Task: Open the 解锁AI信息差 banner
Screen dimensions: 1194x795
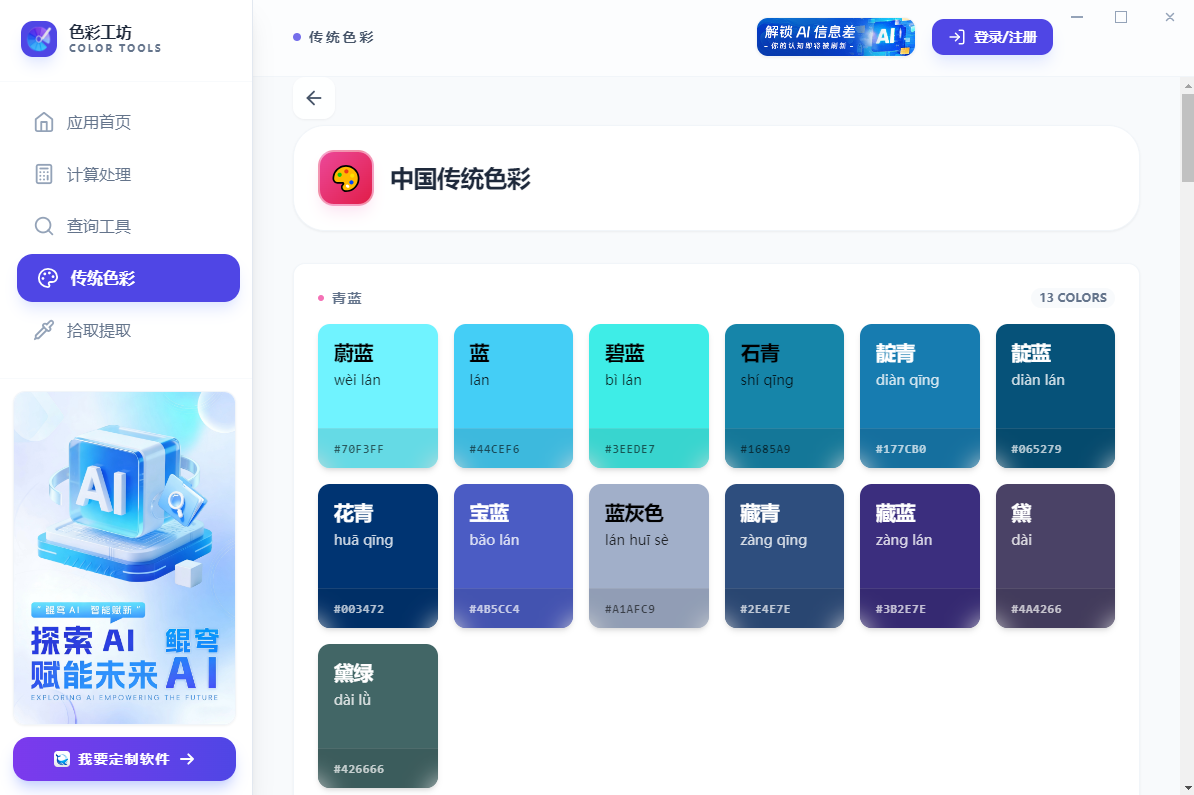Action: 836,36
